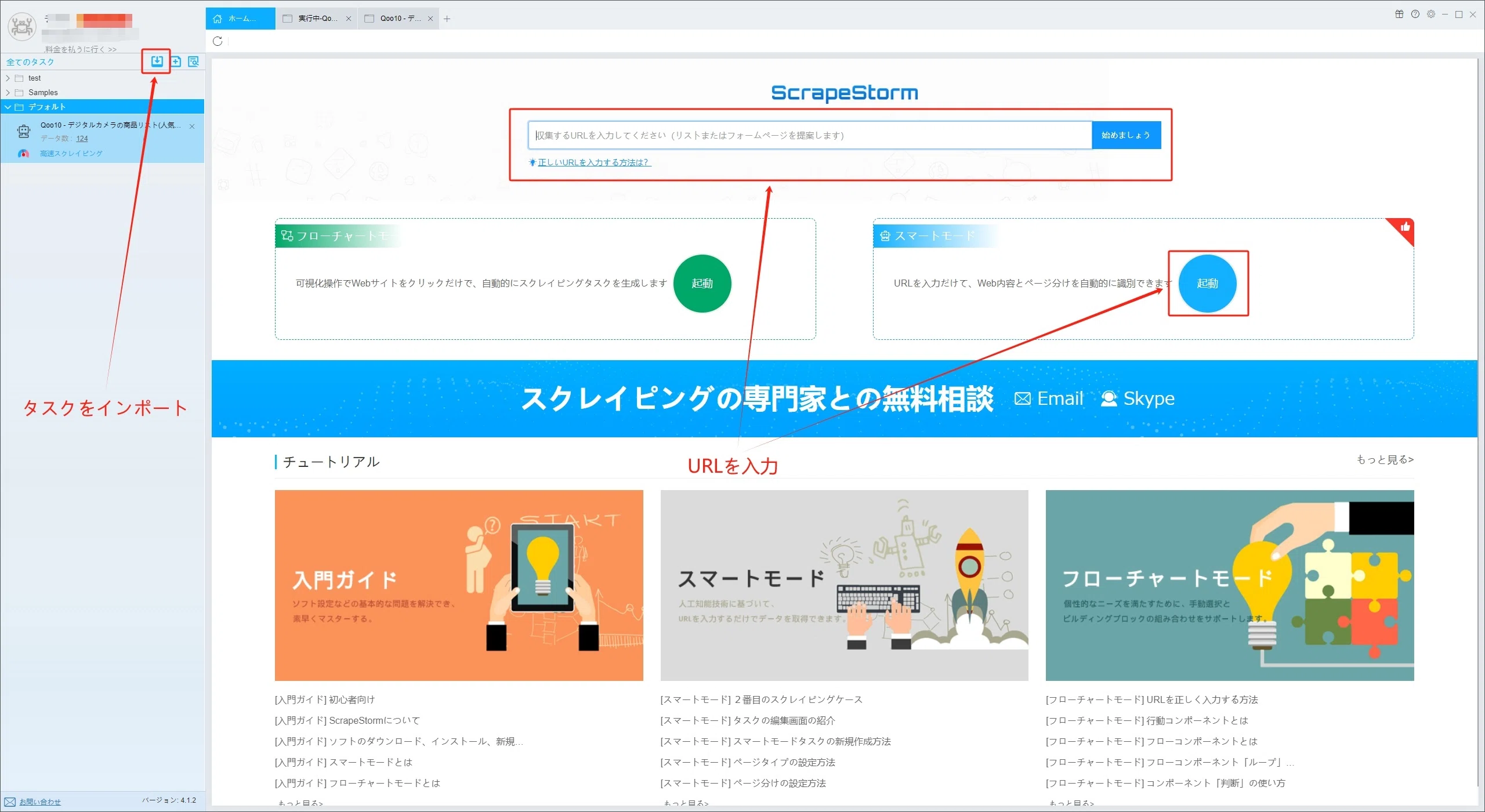Open the 入門ガイド tutorial thumbnail
The width and height of the screenshot is (1485, 812).
pos(459,585)
